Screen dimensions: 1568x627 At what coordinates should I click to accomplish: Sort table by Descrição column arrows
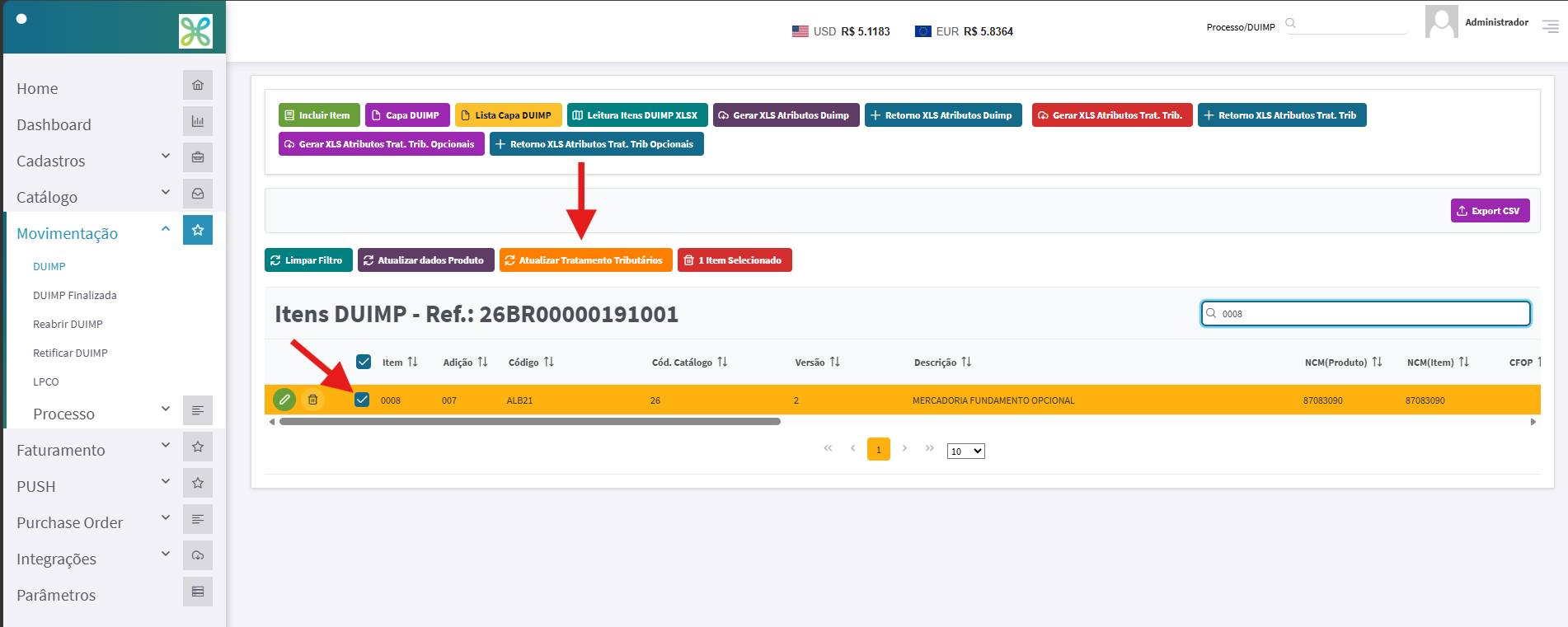point(967,362)
